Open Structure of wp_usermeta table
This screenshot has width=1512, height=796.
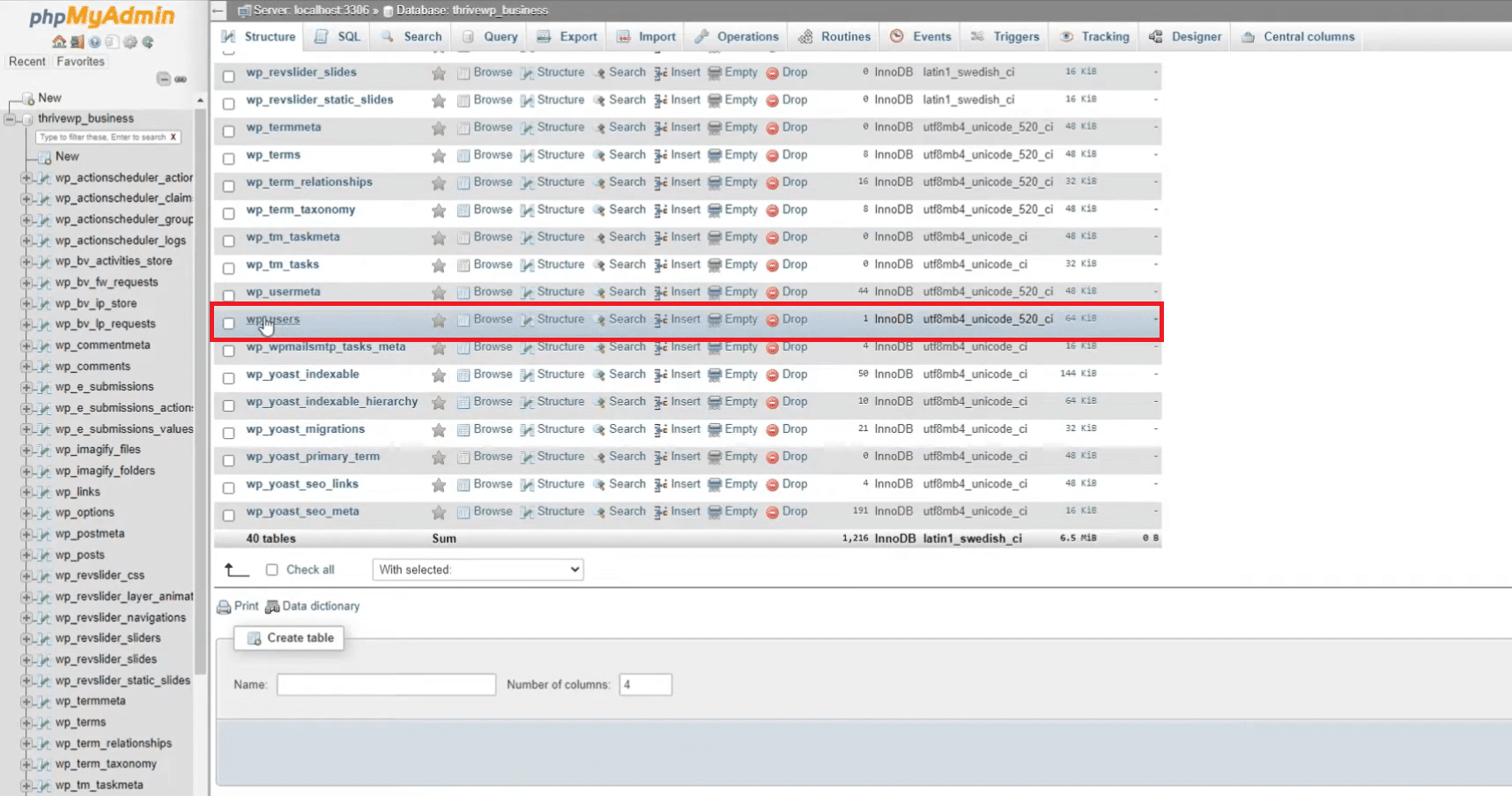(560, 292)
